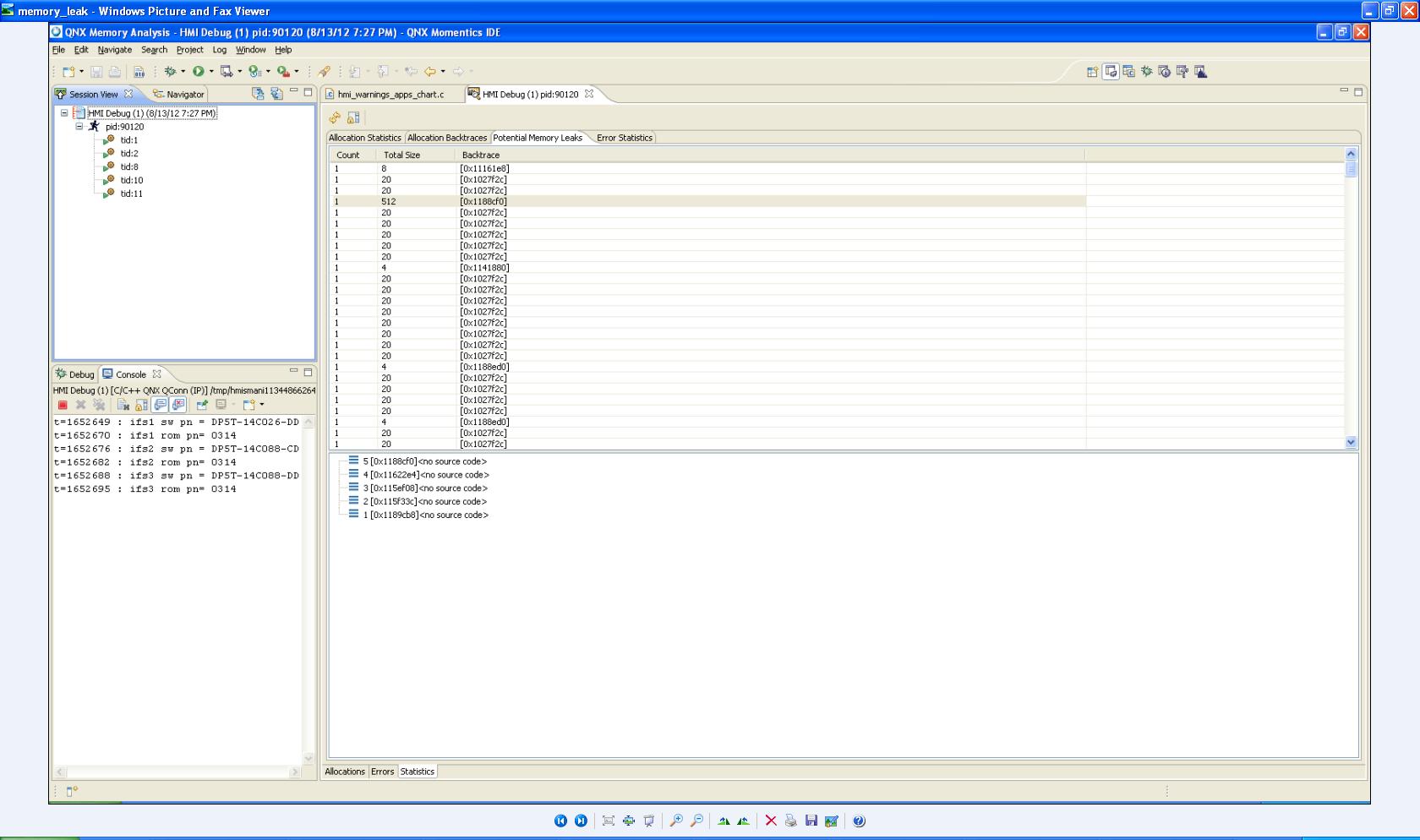Click Clear Console icon in console toolbar
The height and width of the screenshot is (840, 1420).
click(x=123, y=405)
